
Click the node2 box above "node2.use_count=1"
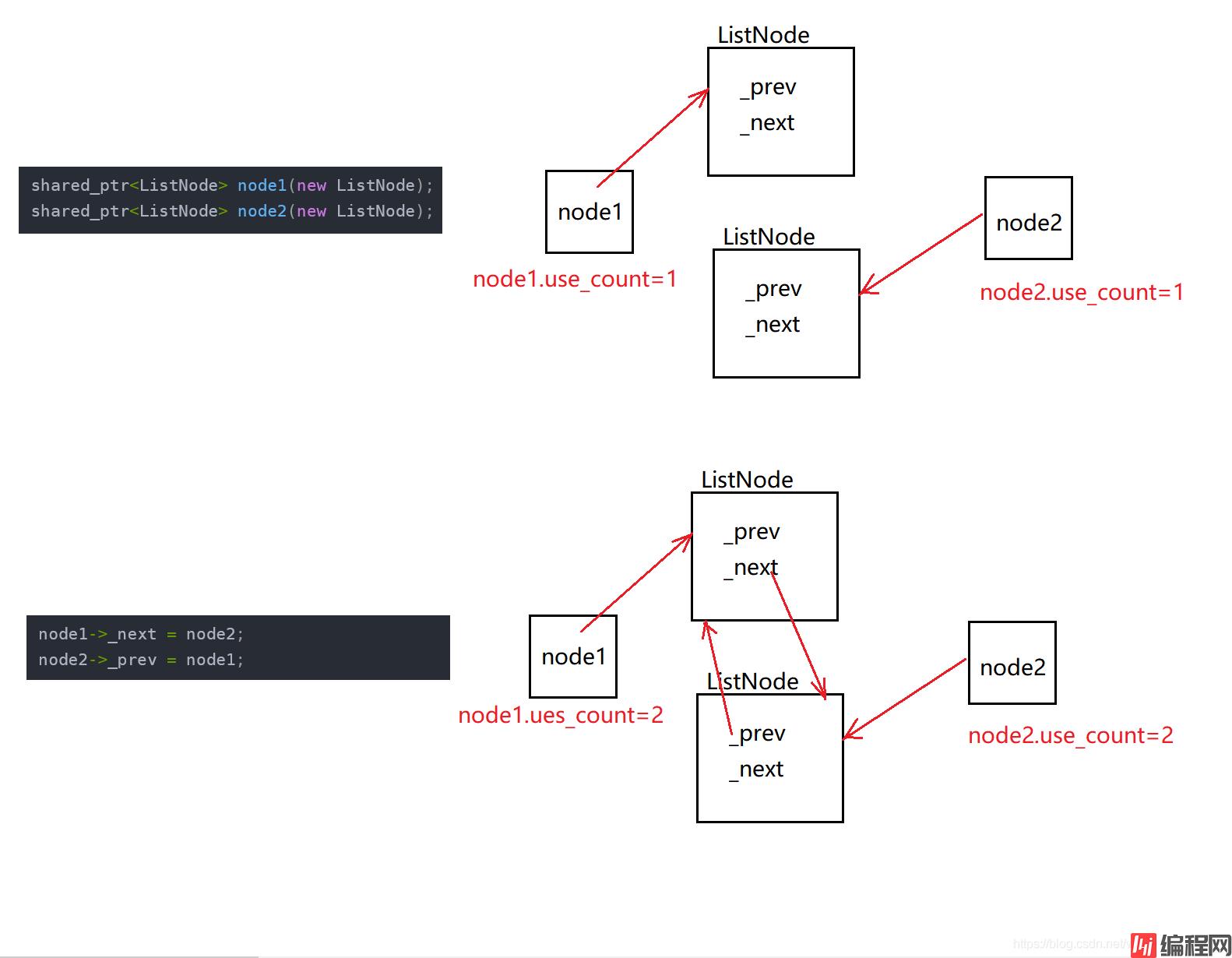[1029, 218]
